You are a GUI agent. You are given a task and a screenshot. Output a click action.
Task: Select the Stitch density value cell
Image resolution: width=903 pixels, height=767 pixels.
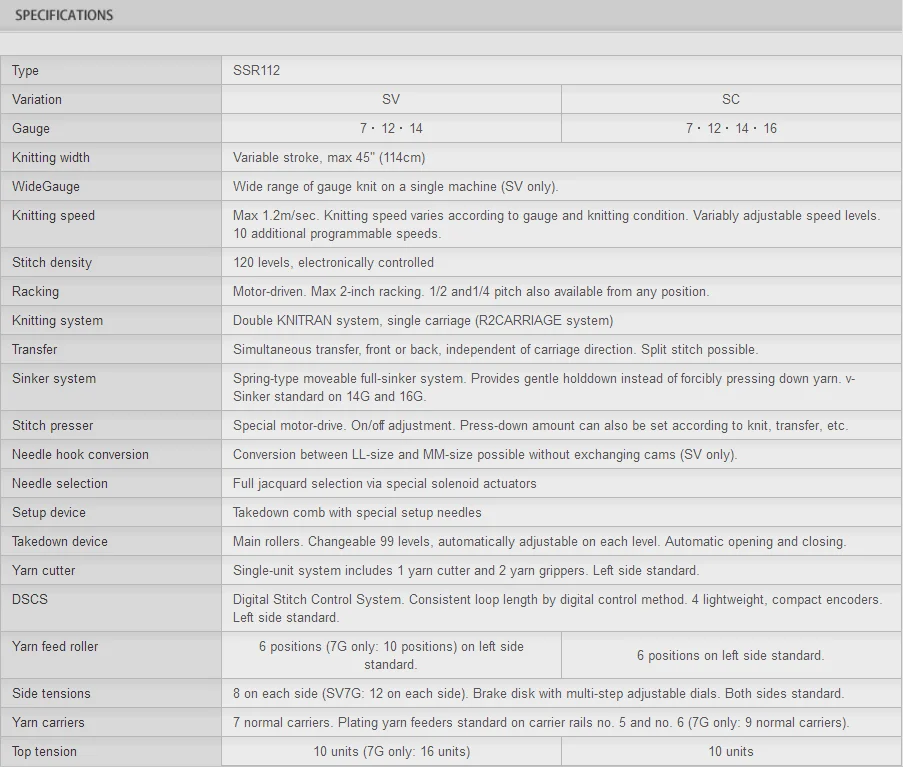coord(333,263)
